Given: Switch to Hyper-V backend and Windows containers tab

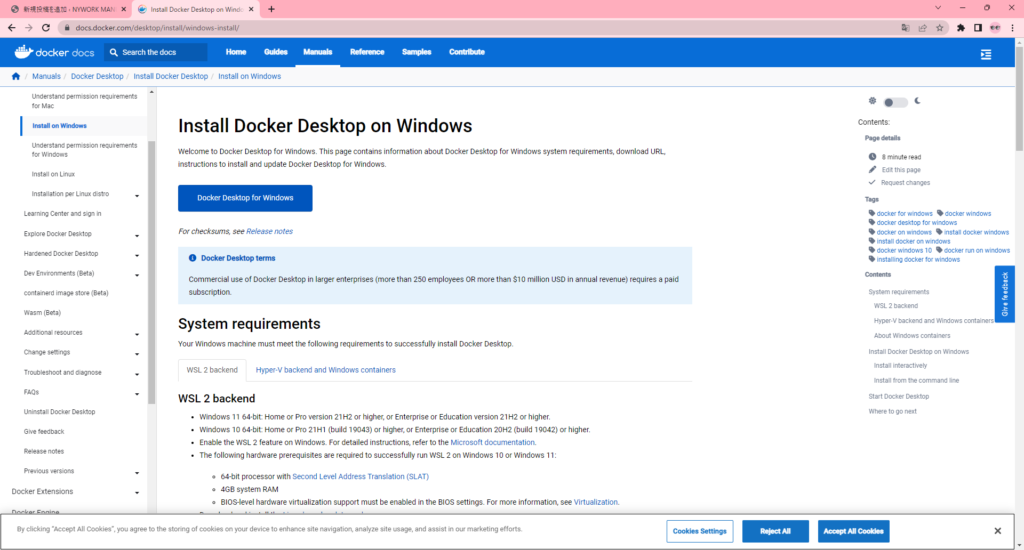Looking at the screenshot, I should 325,370.
